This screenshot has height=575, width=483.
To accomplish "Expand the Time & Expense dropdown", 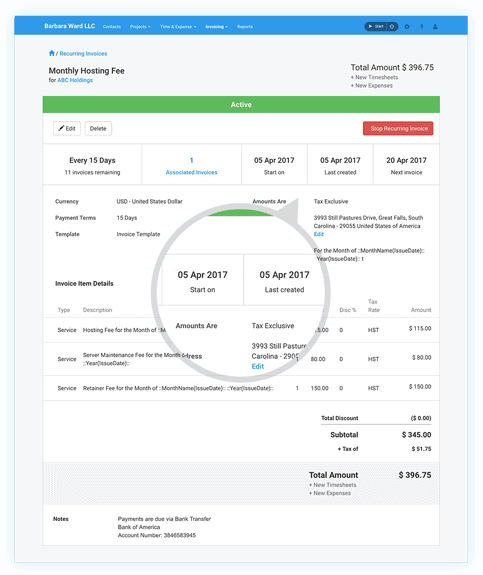I will pyautogui.click(x=178, y=27).
